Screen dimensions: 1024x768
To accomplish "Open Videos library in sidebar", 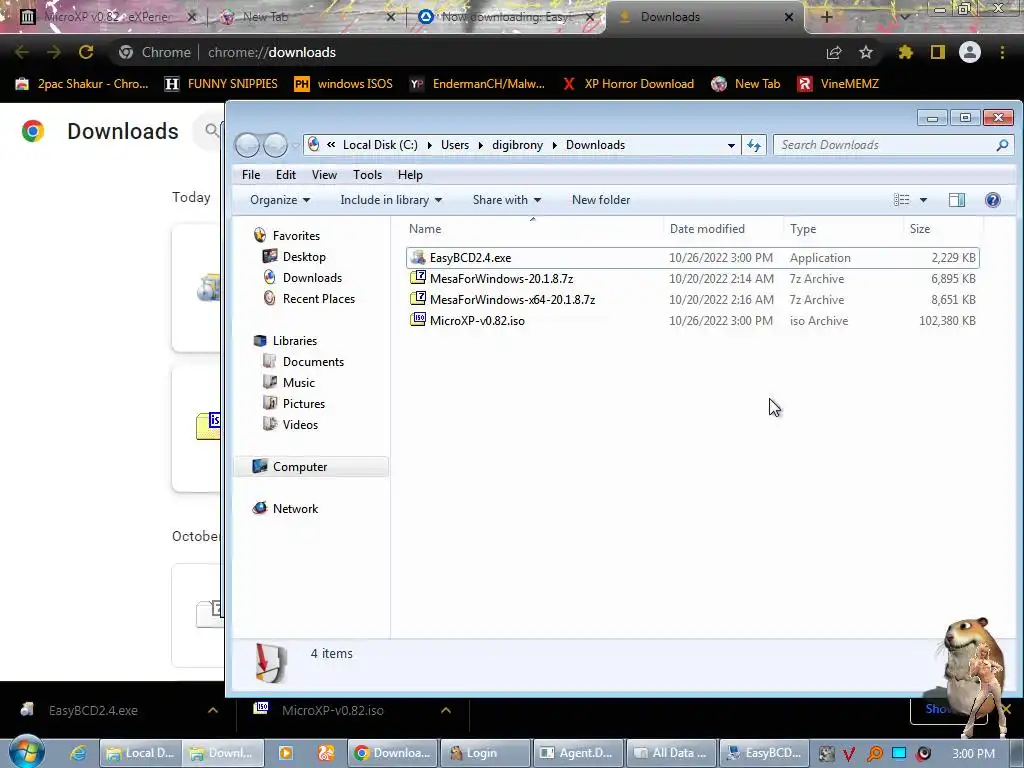I will point(300,424).
